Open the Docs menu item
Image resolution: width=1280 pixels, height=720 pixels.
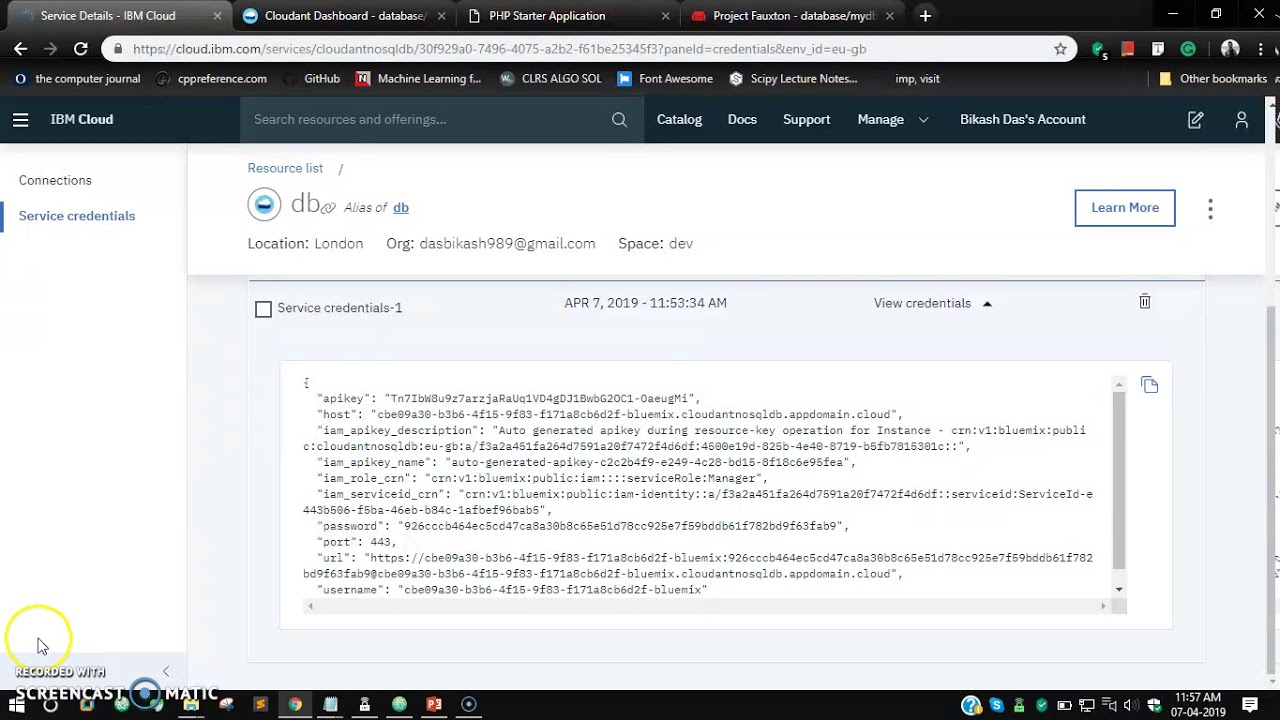742,120
